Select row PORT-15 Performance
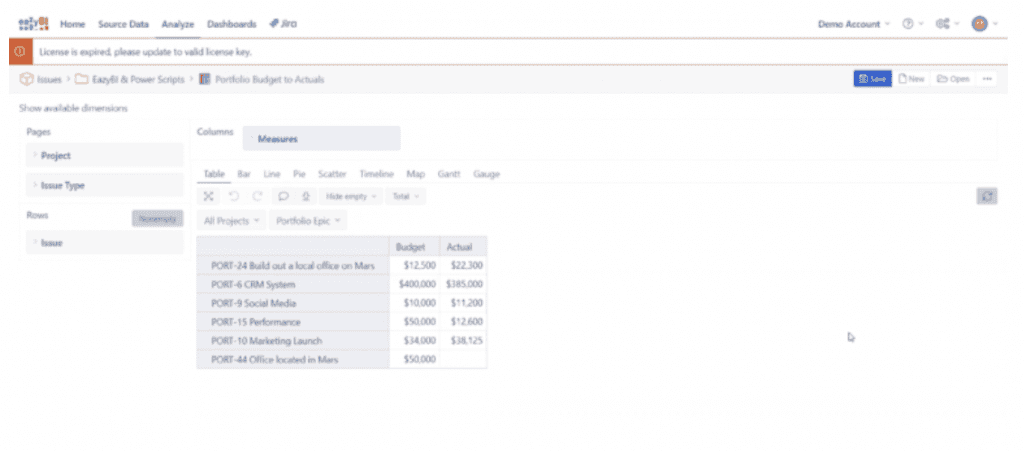1024x451 pixels. click(293, 322)
